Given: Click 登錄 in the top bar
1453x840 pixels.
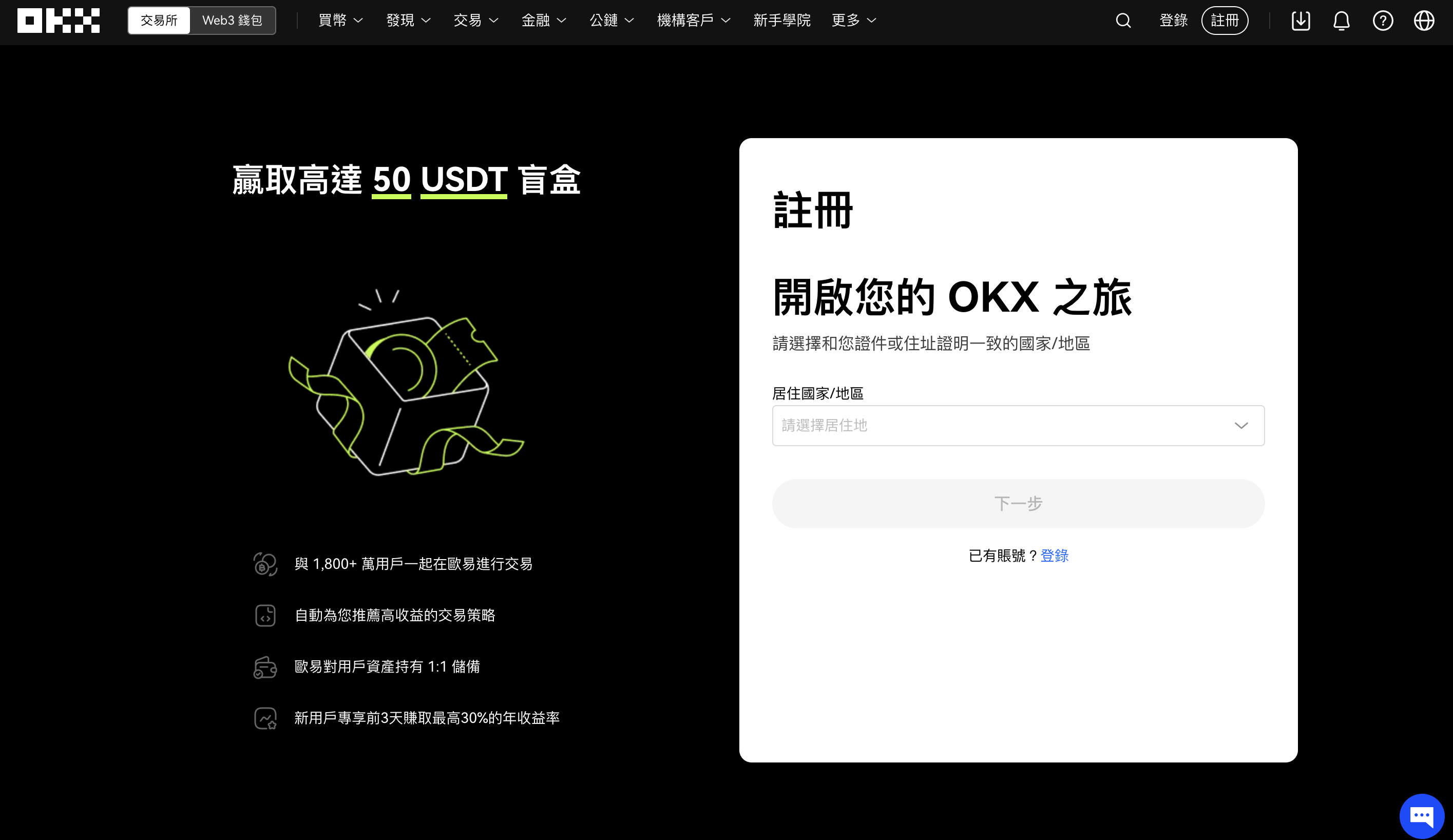Looking at the screenshot, I should click(1173, 21).
